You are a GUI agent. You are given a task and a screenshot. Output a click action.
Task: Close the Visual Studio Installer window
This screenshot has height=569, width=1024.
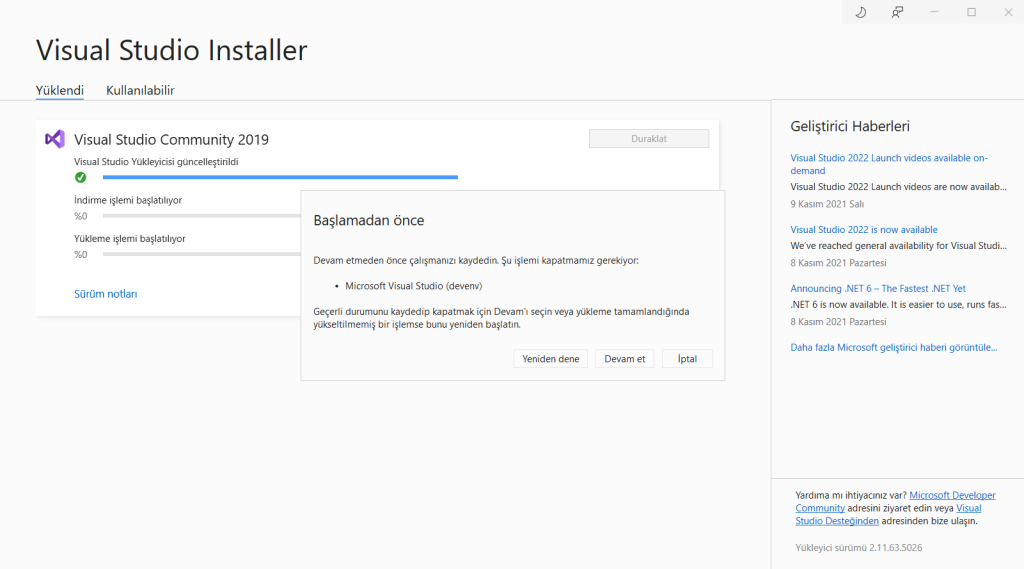click(x=1007, y=12)
